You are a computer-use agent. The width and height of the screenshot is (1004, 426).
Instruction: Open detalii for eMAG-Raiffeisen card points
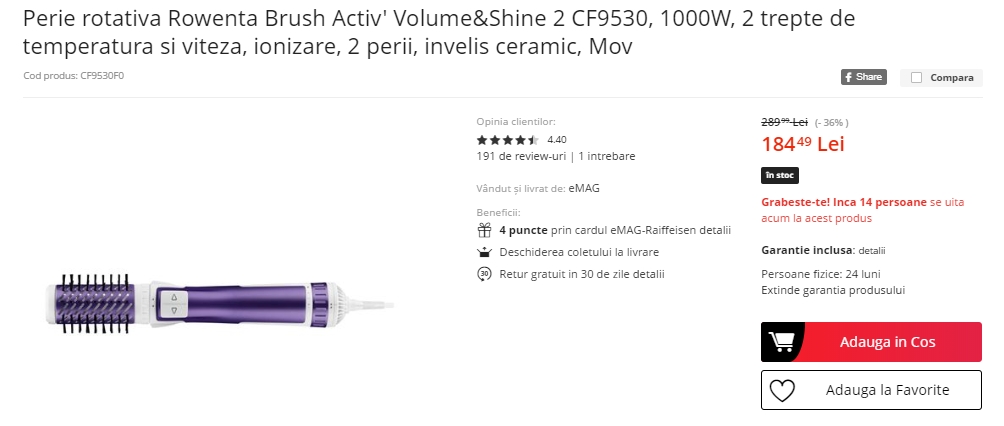tap(714, 230)
